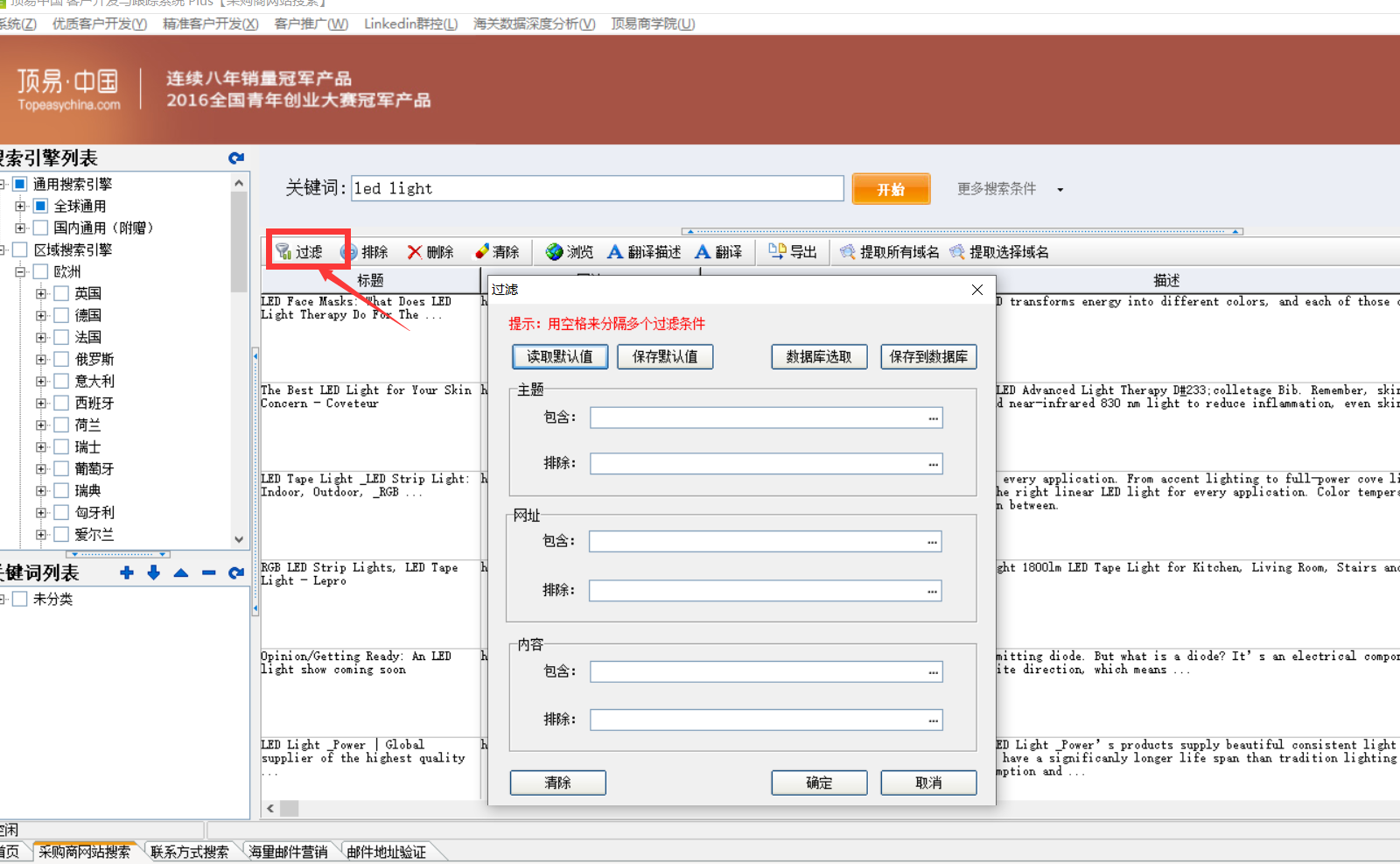Expand the 更多搜索条件 dropdown
Viewport: 1400px width, 864px height.
pos(1060,189)
